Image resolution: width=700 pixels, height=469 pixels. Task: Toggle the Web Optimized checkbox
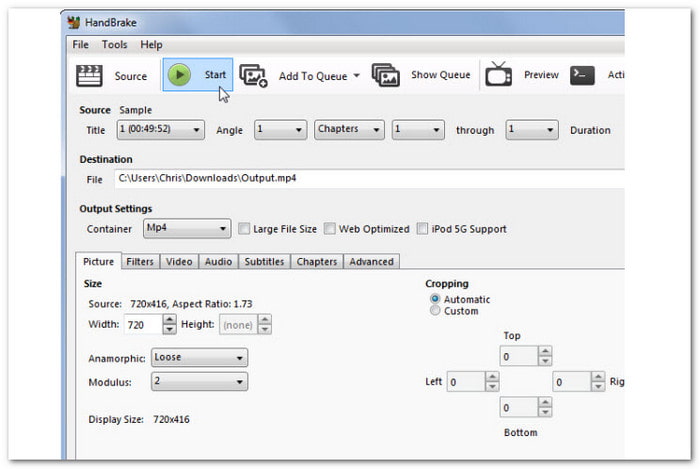[330, 229]
